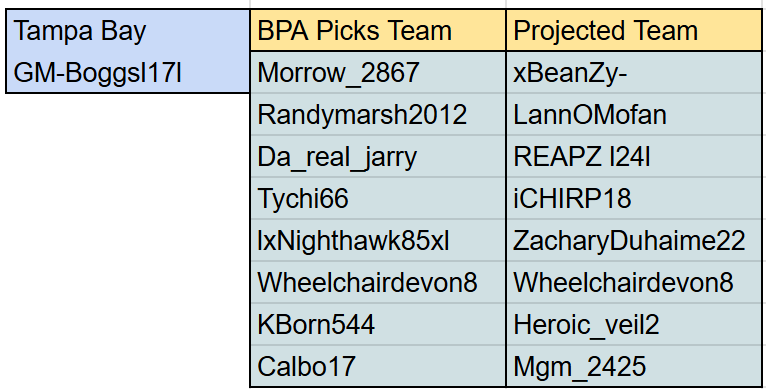Click the IxNighthawk85xI cell
Image resolution: width=766 pixels, height=389 pixels.
tap(378, 240)
